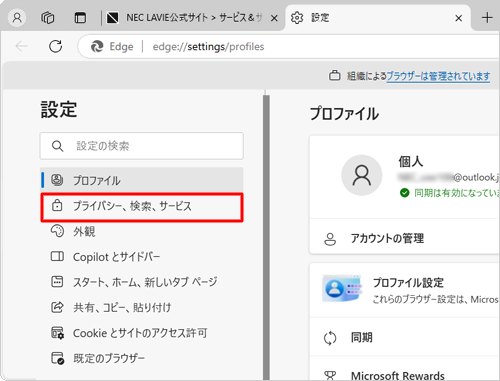The height and width of the screenshot is (381, 500).
Task: Select the 設定 tab
Action: click(x=378, y=18)
